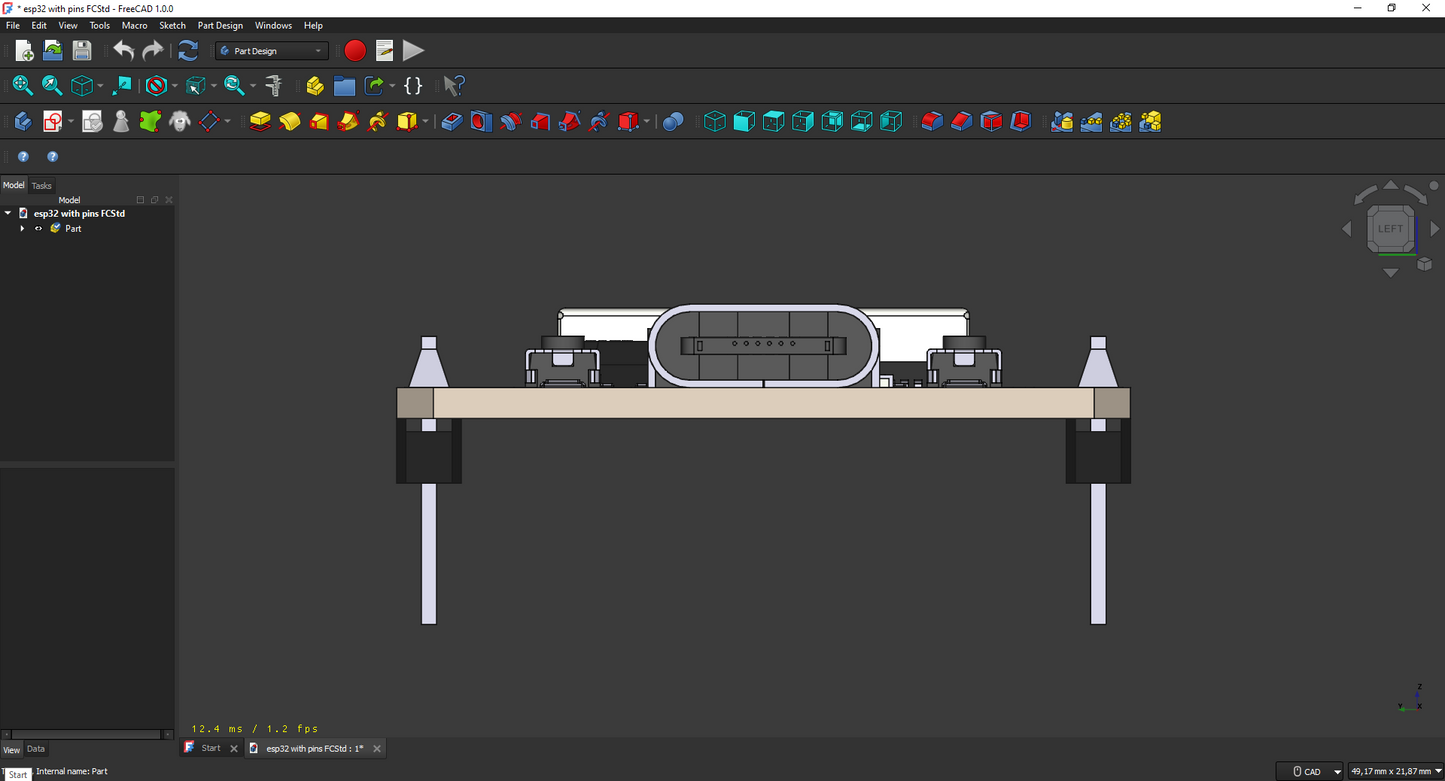Switch to the Tasks tab

[41, 186]
